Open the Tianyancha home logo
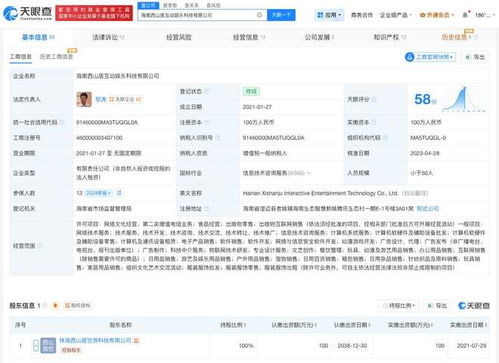This screenshot has width=499, height=363. pyautogui.click(x=27, y=13)
